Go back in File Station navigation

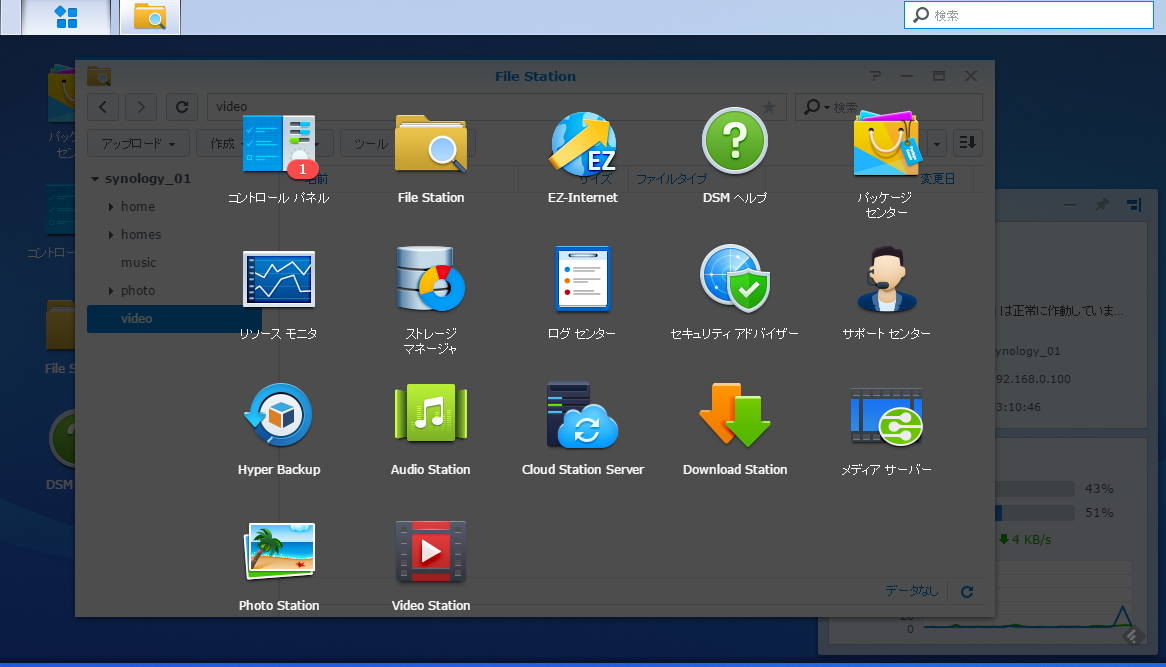click(x=103, y=107)
